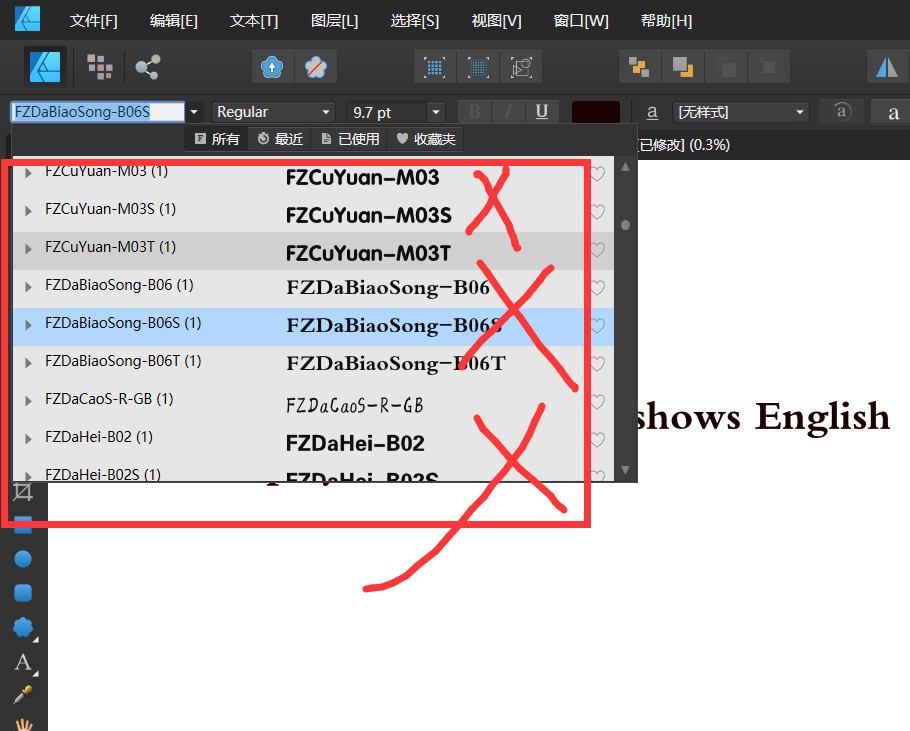Select the Rounded Rectangle tool
Viewport: 910px width, 731px height.
point(23,593)
